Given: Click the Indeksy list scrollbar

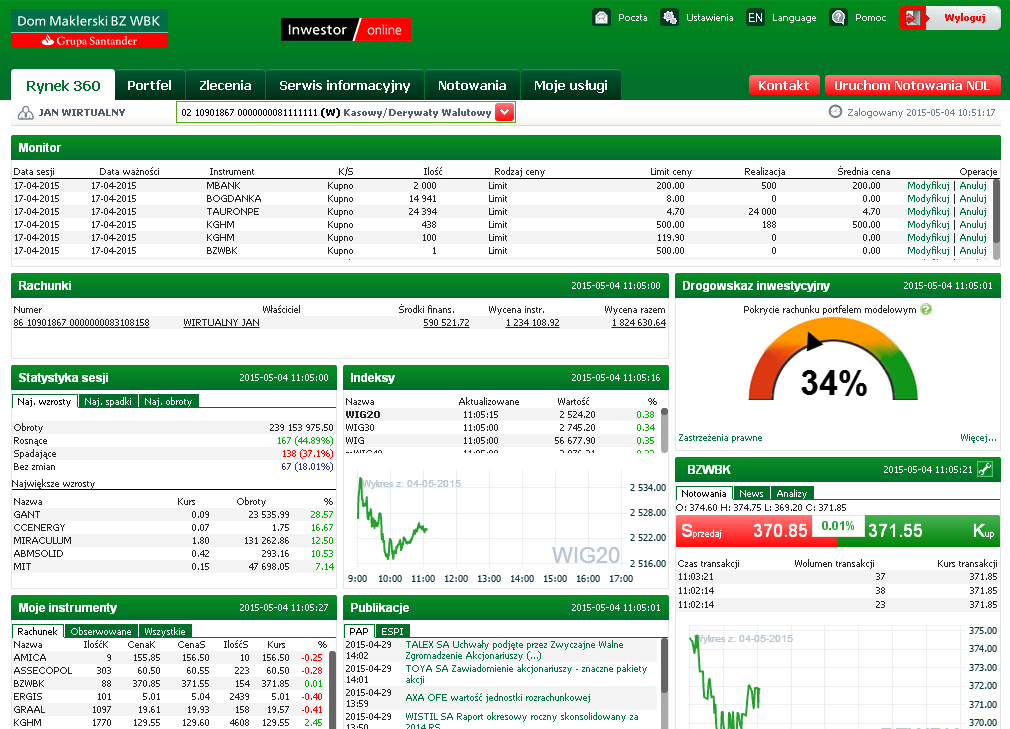Looking at the screenshot, I should [x=664, y=430].
